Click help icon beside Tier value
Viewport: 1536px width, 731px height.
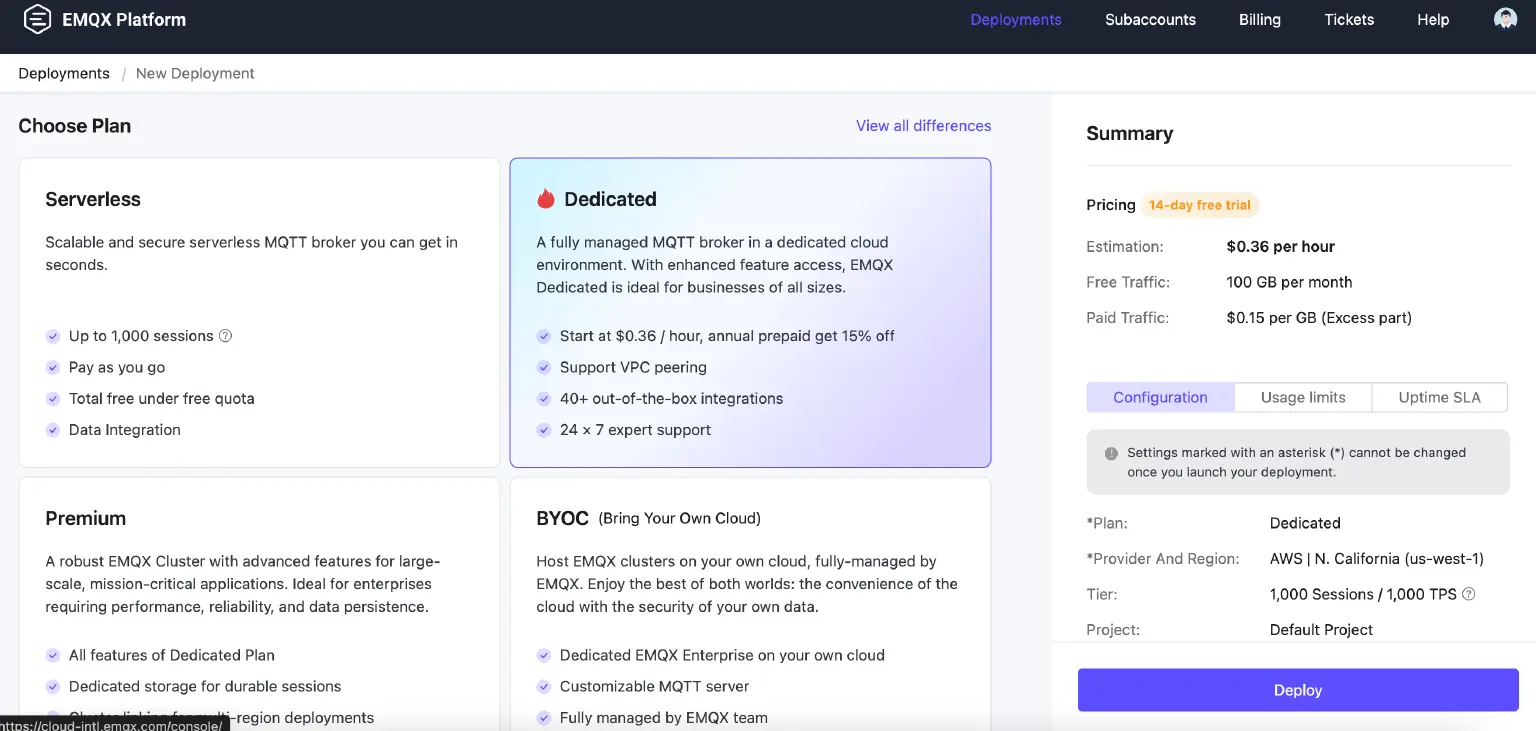[1469, 594]
